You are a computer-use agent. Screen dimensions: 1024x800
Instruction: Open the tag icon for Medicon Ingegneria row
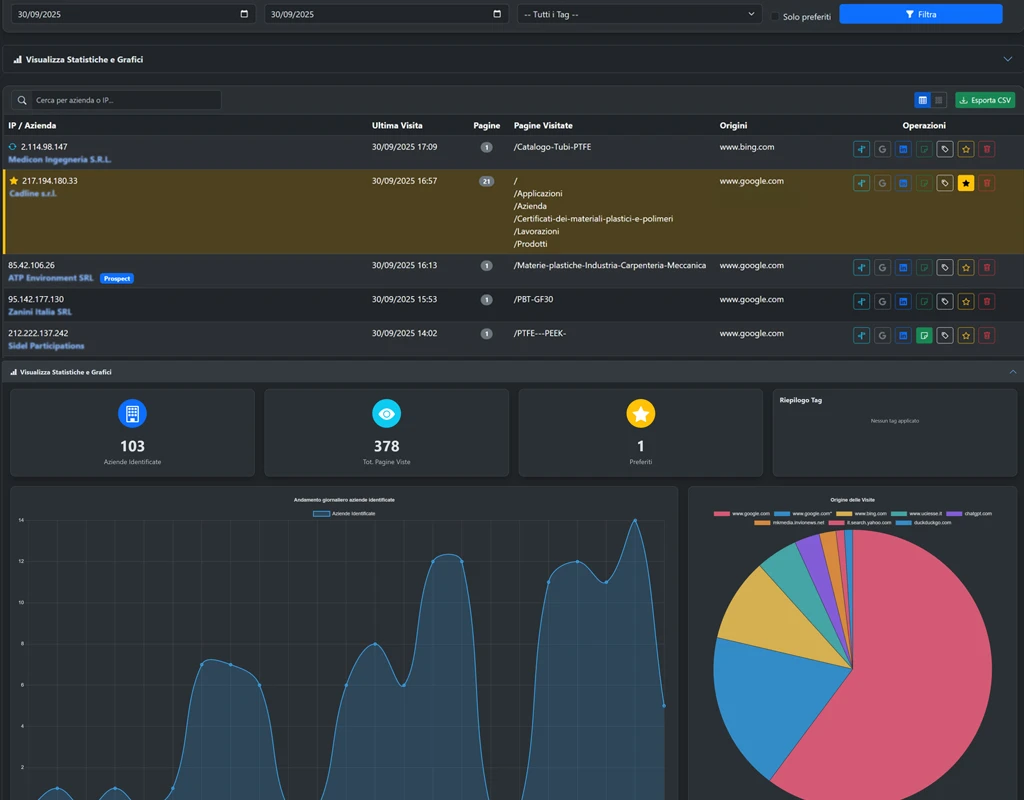[x=945, y=150]
